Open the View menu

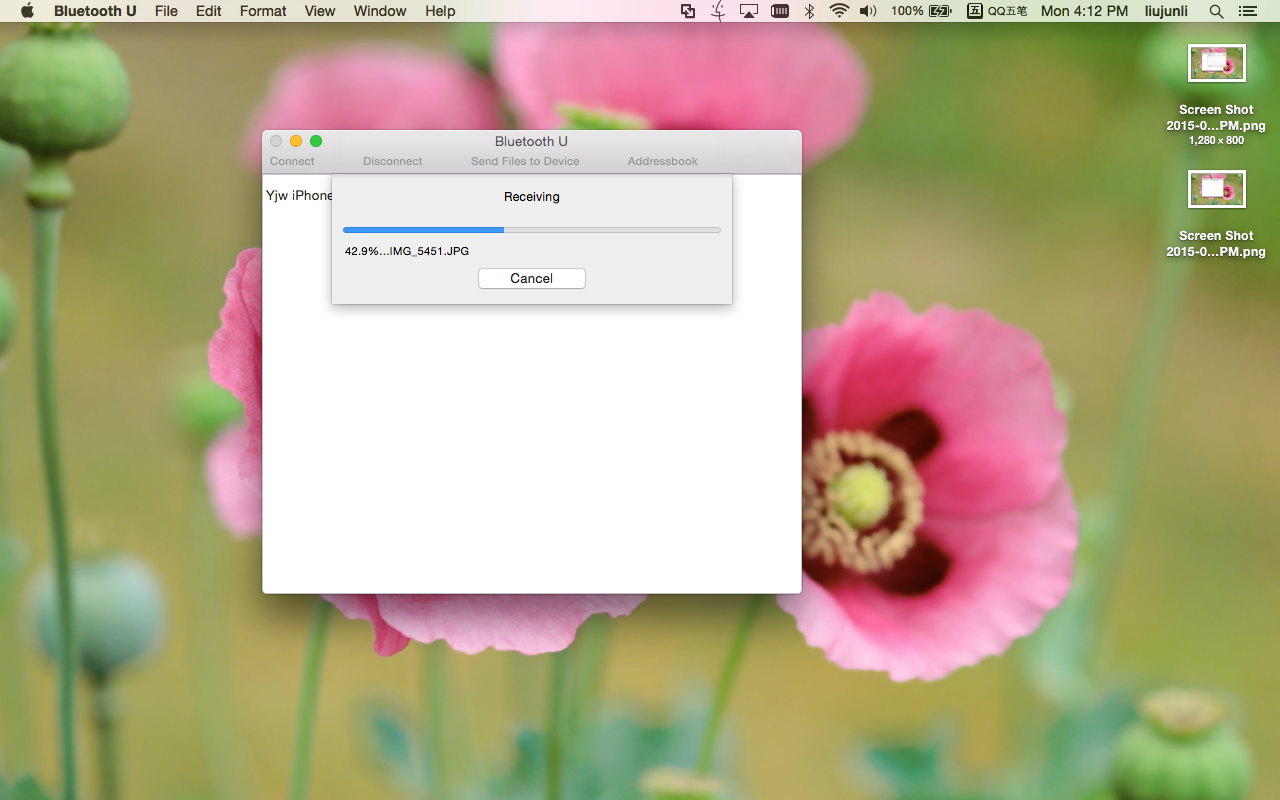point(320,11)
